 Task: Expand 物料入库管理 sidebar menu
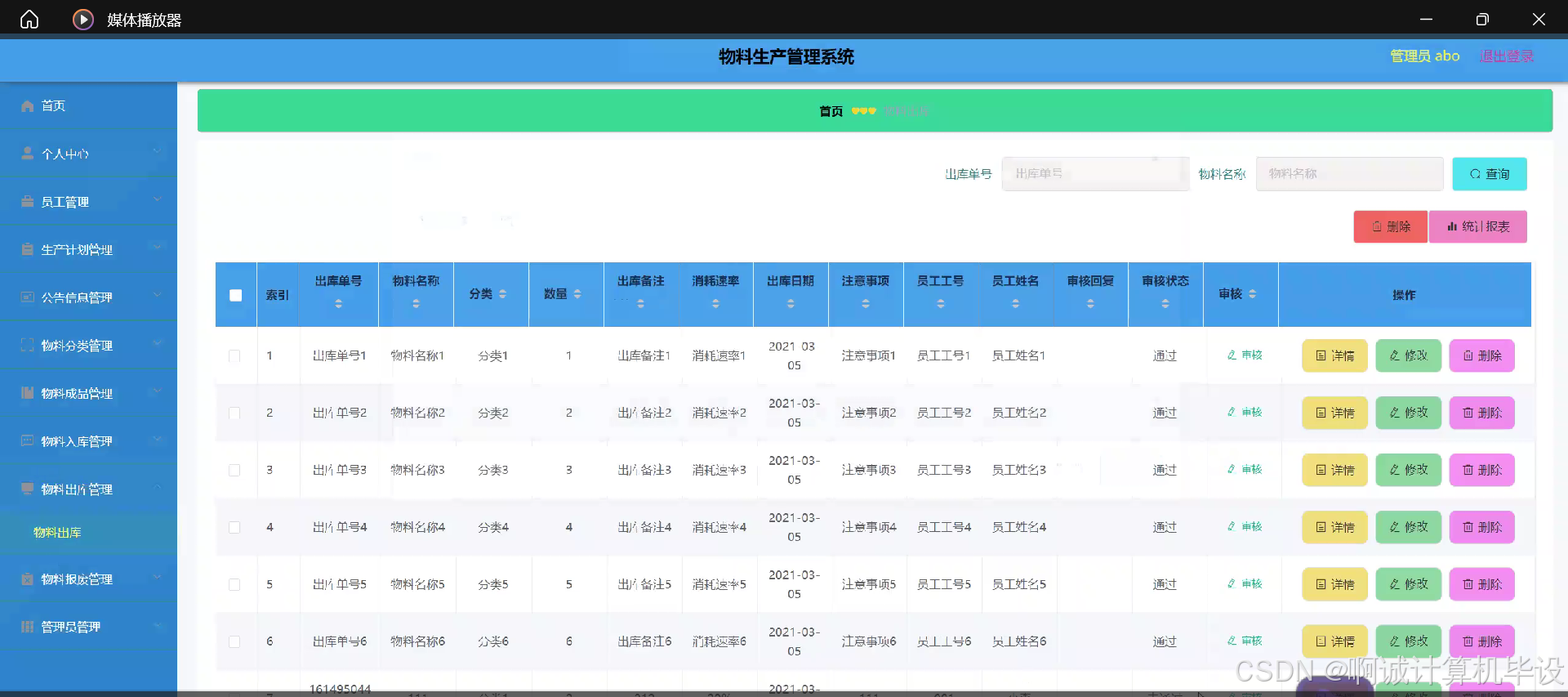[x=88, y=441]
